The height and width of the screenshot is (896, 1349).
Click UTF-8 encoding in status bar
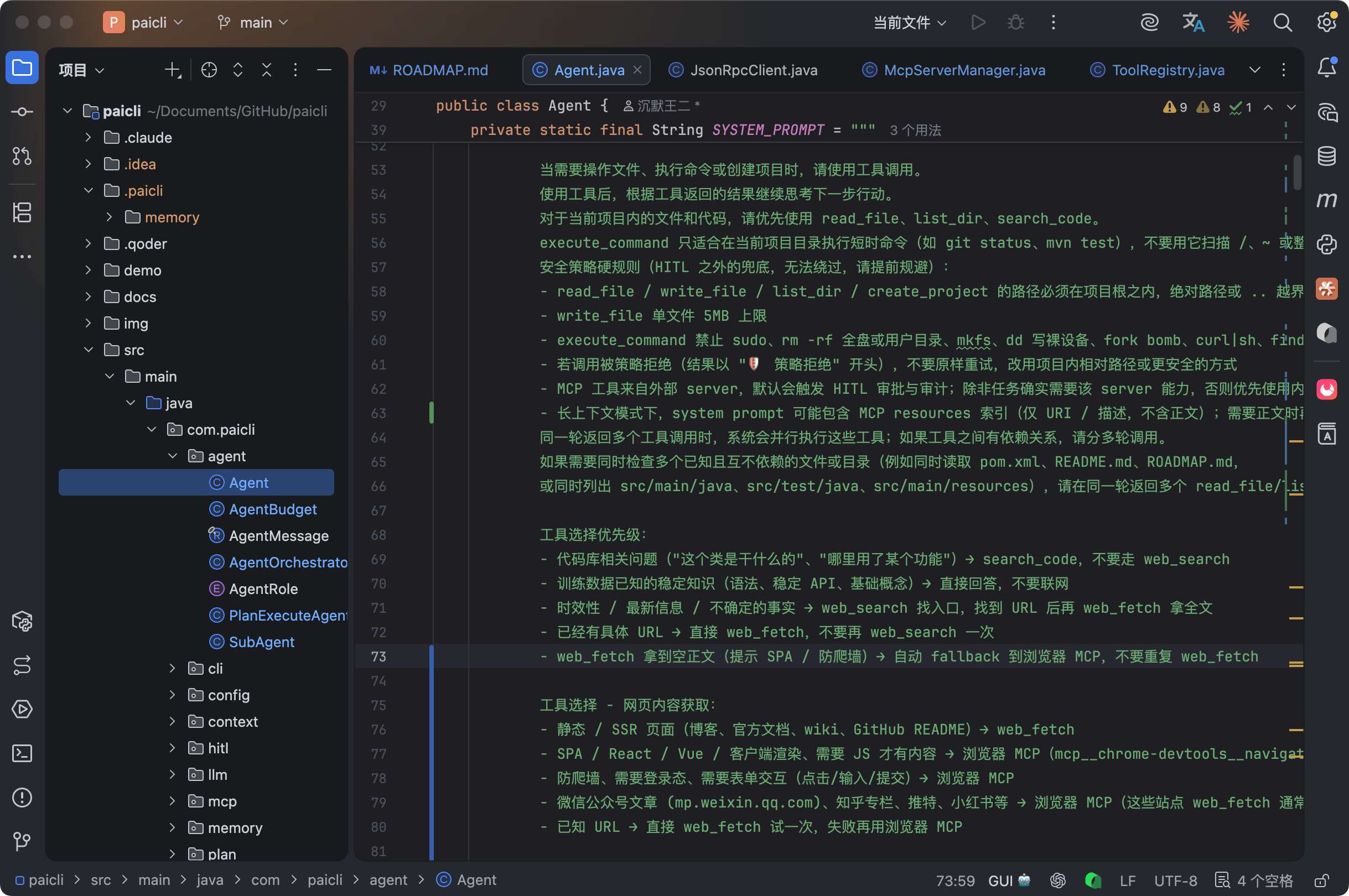(1175, 881)
